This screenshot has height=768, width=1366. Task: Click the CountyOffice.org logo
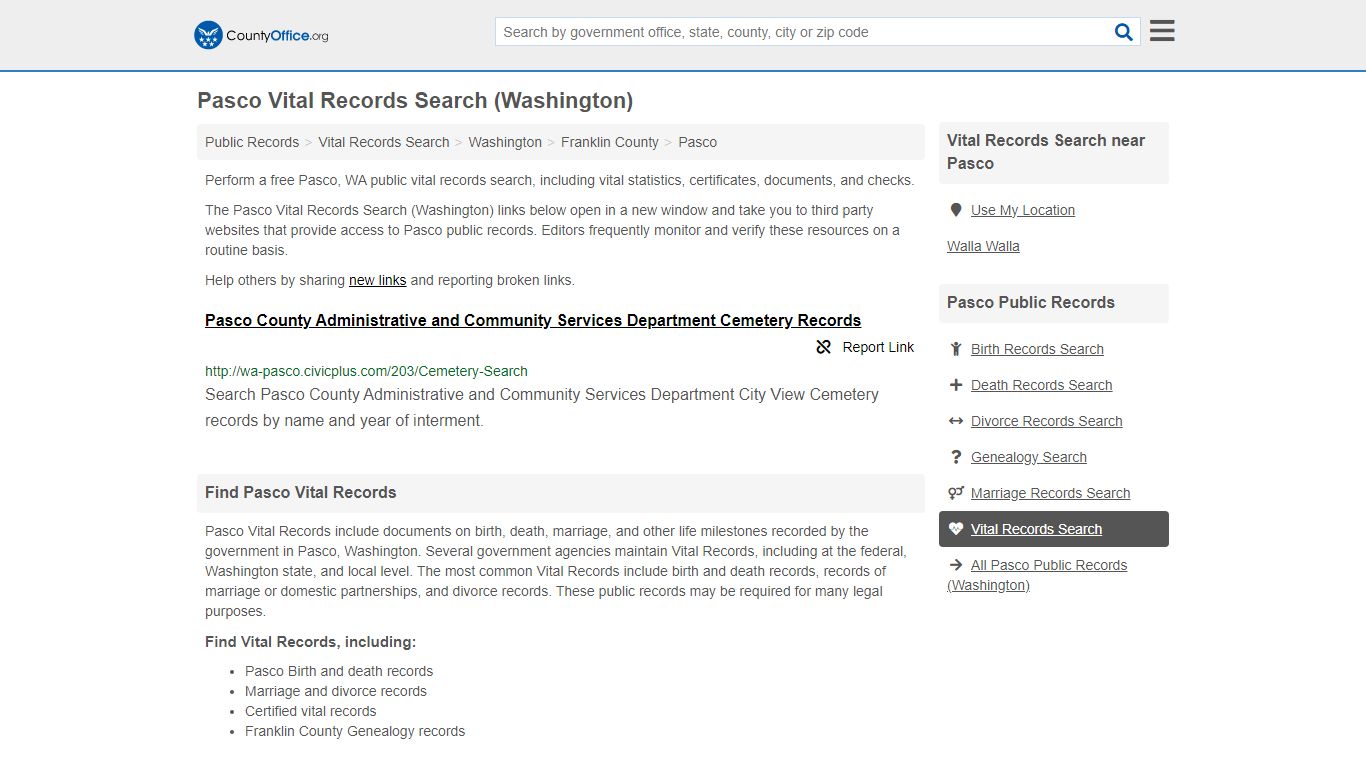click(261, 35)
